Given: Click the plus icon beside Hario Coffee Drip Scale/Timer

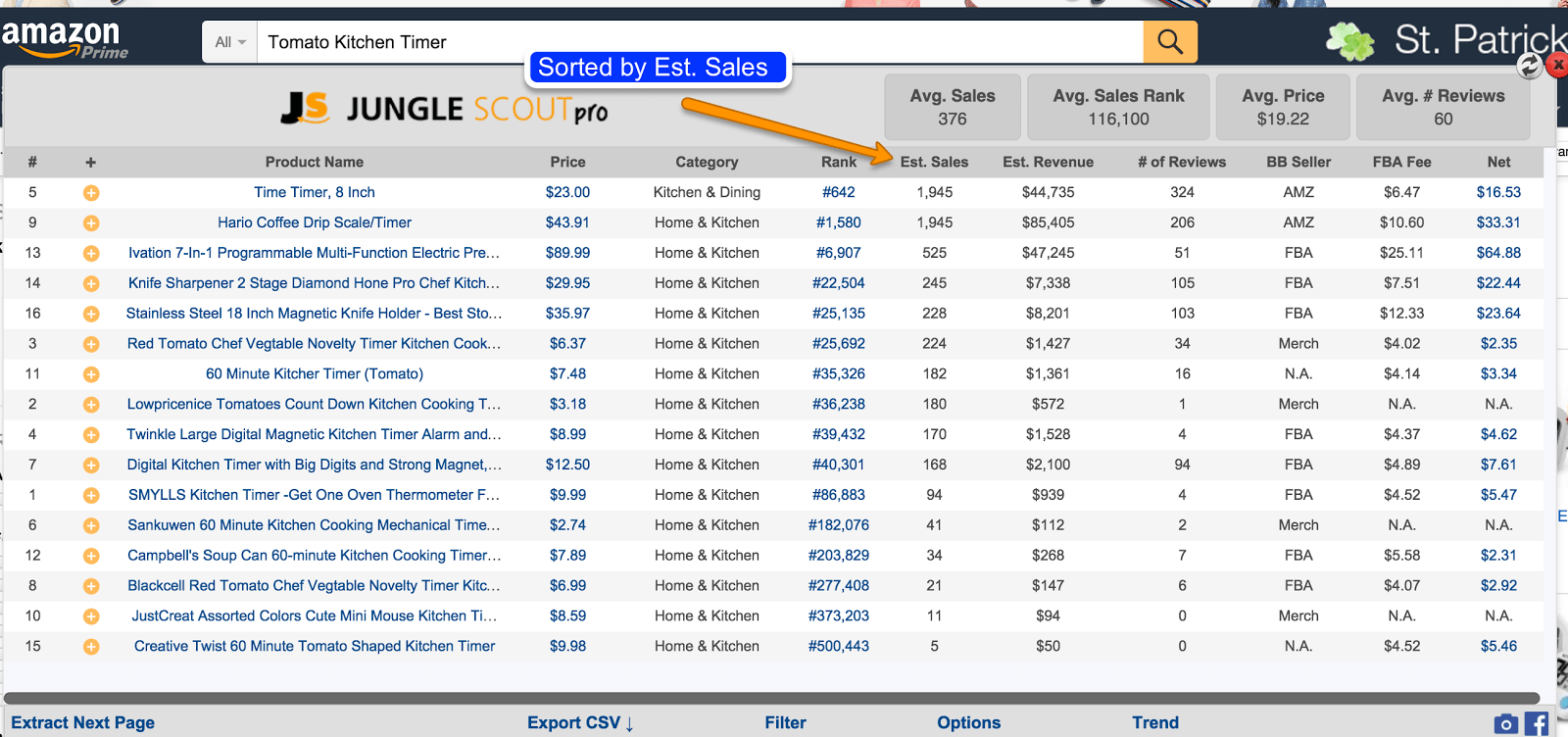Looking at the screenshot, I should (91, 223).
